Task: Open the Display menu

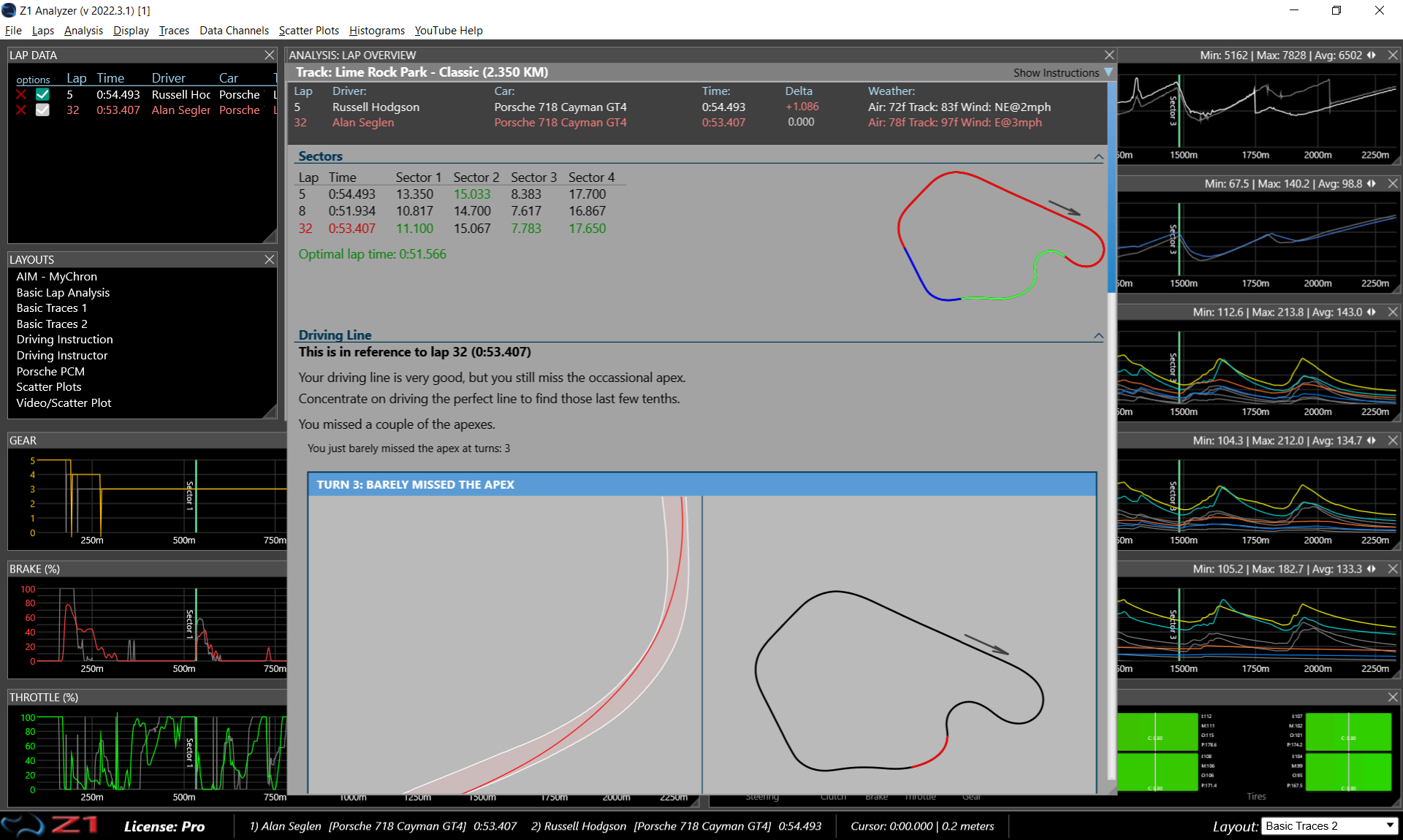Action: click(x=131, y=31)
